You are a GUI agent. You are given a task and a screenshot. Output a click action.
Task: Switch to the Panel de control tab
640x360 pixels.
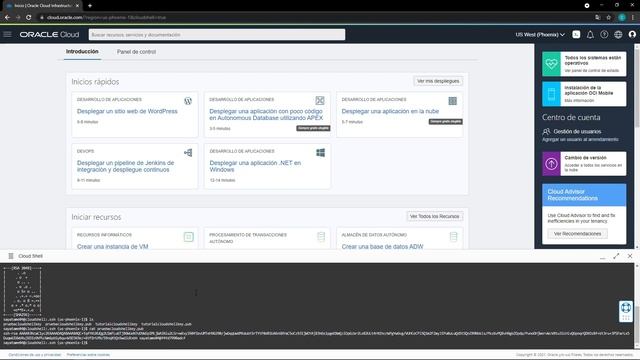pos(136,52)
